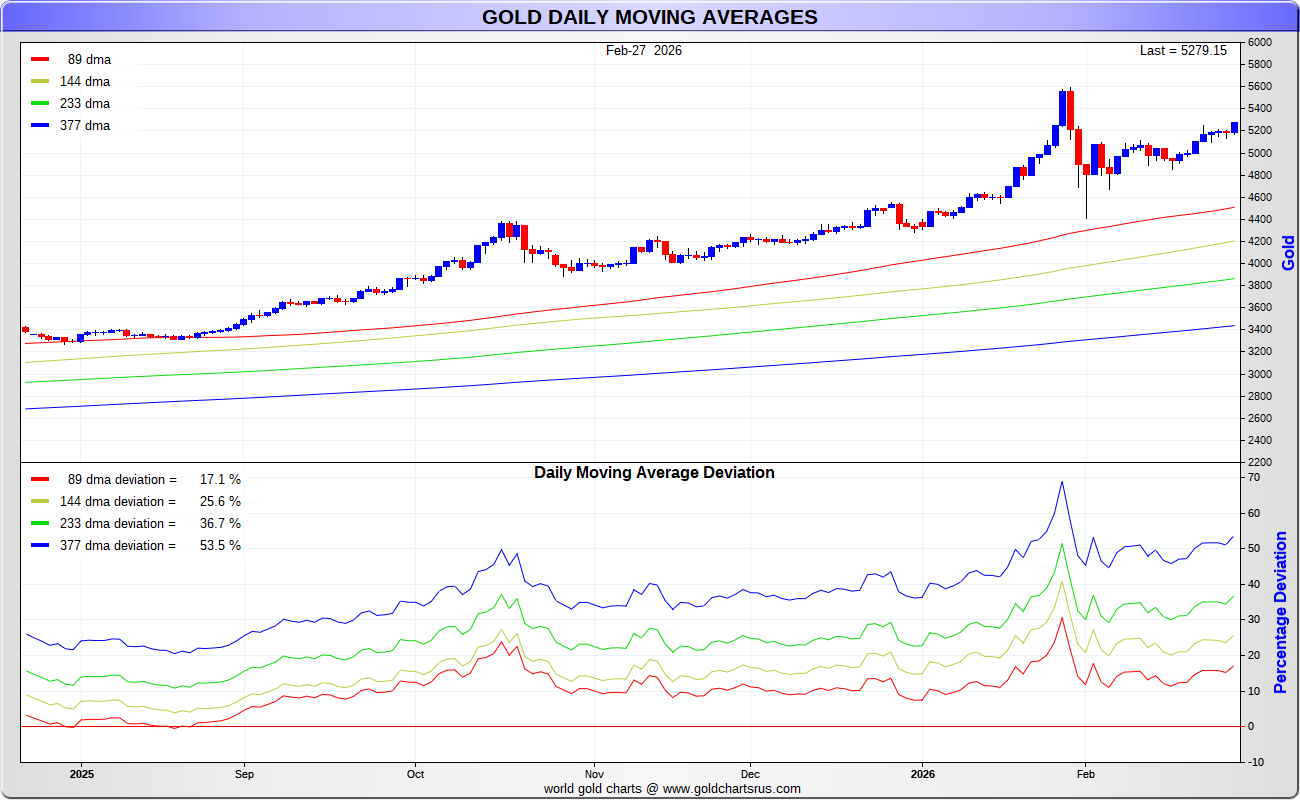Select the 2026 marker on the time axis
This screenshot has height=800, width=1300.
click(922, 773)
